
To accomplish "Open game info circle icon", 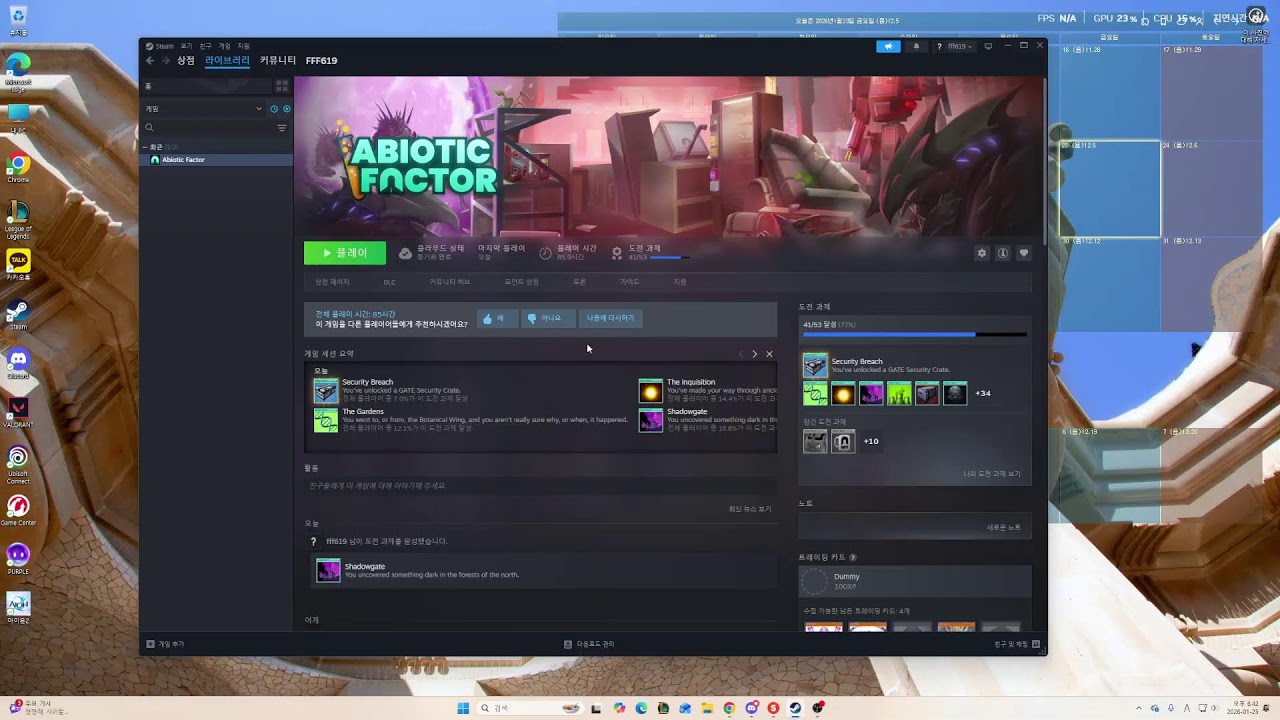I will [x=1003, y=253].
